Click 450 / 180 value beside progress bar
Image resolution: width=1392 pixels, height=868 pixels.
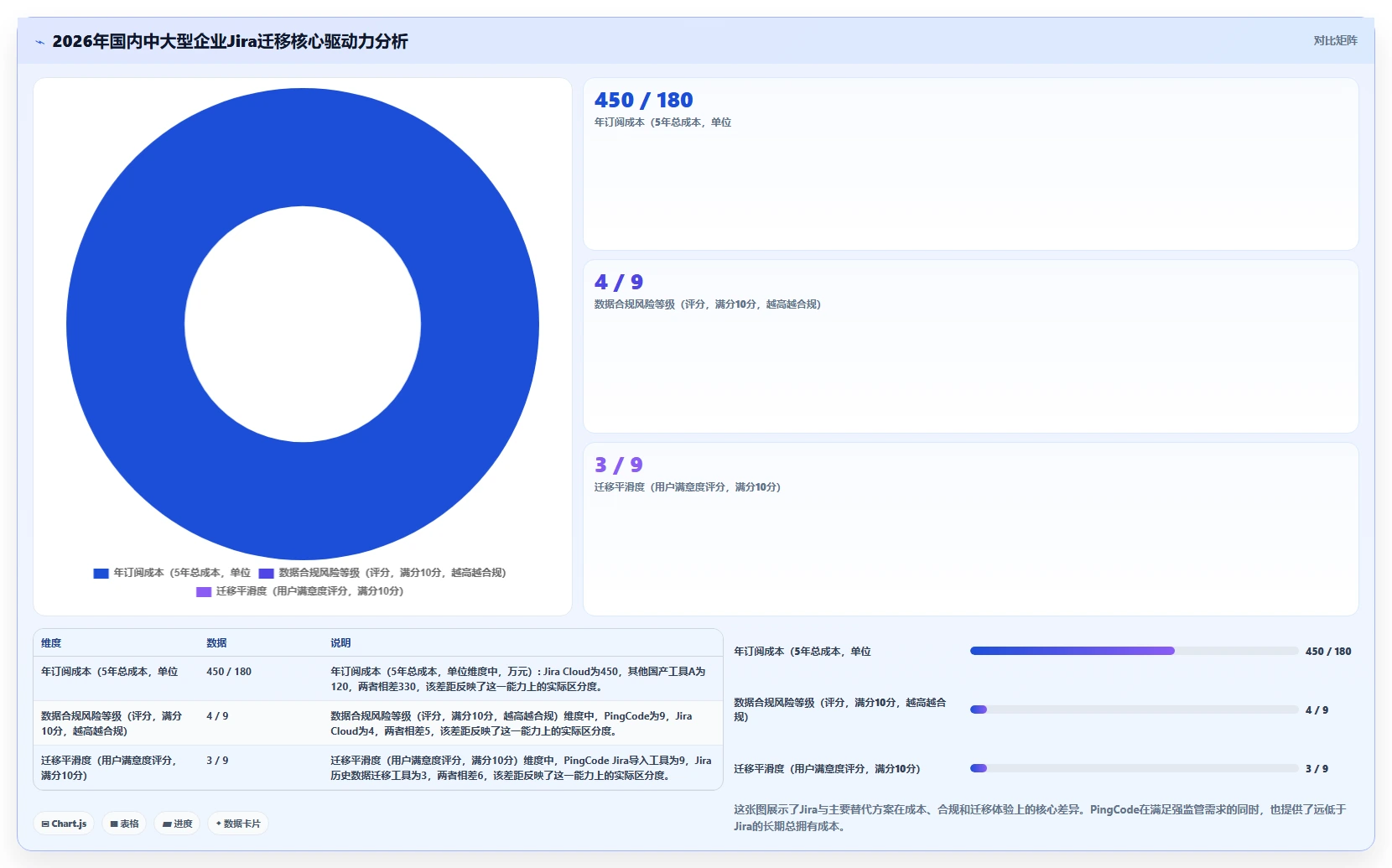click(x=1328, y=652)
